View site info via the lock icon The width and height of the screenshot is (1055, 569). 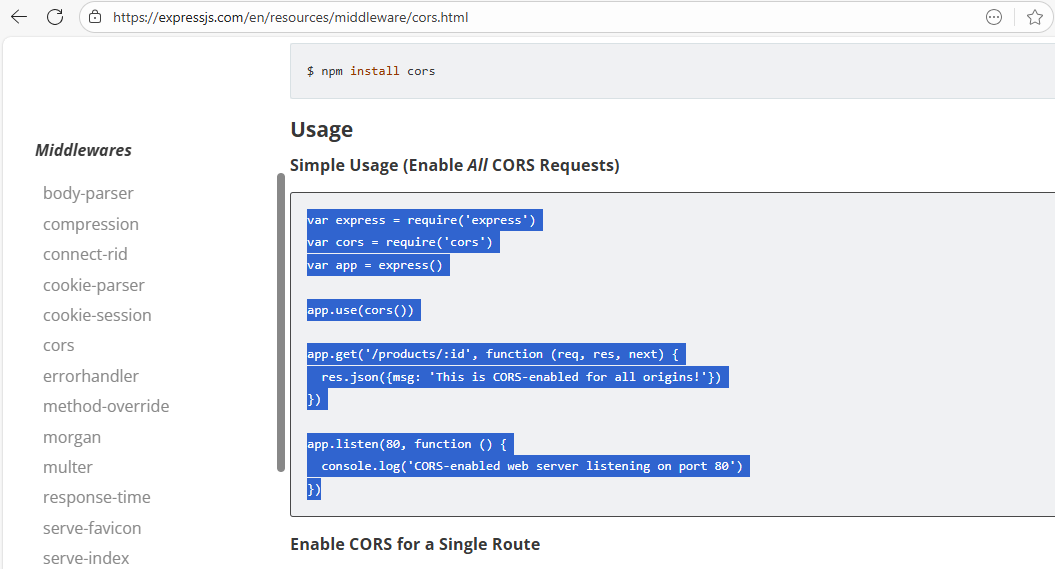(95, 17)
